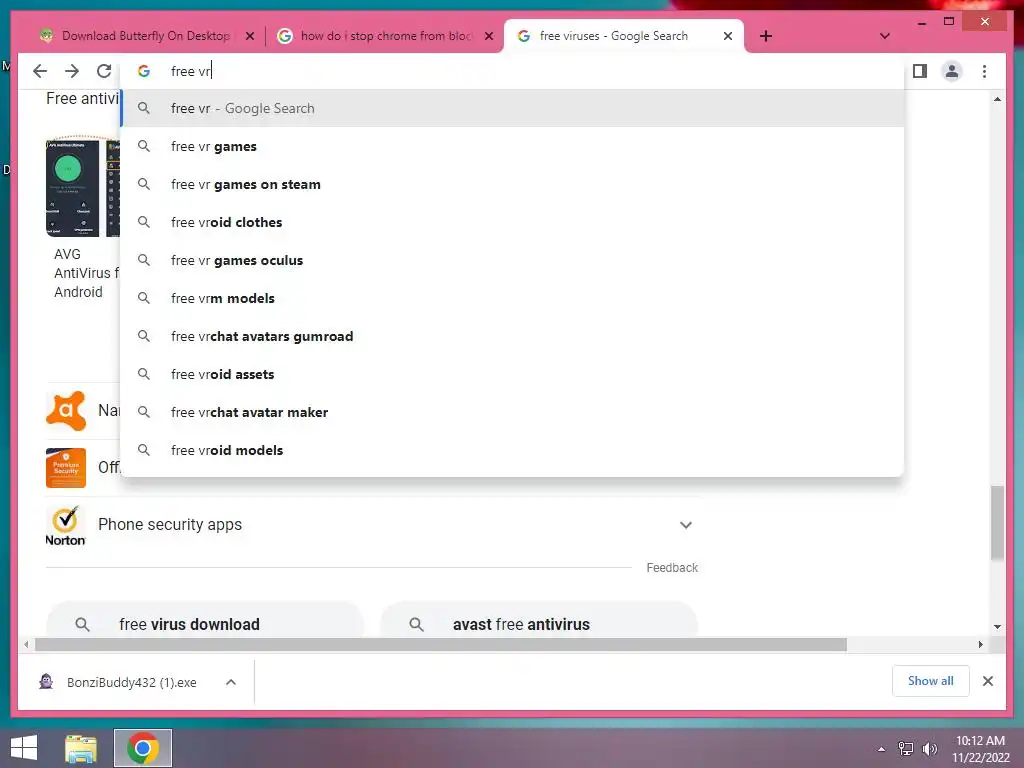Show hidden system tray icons
The width and height of the screenshot is (1024, 768).
881,749
